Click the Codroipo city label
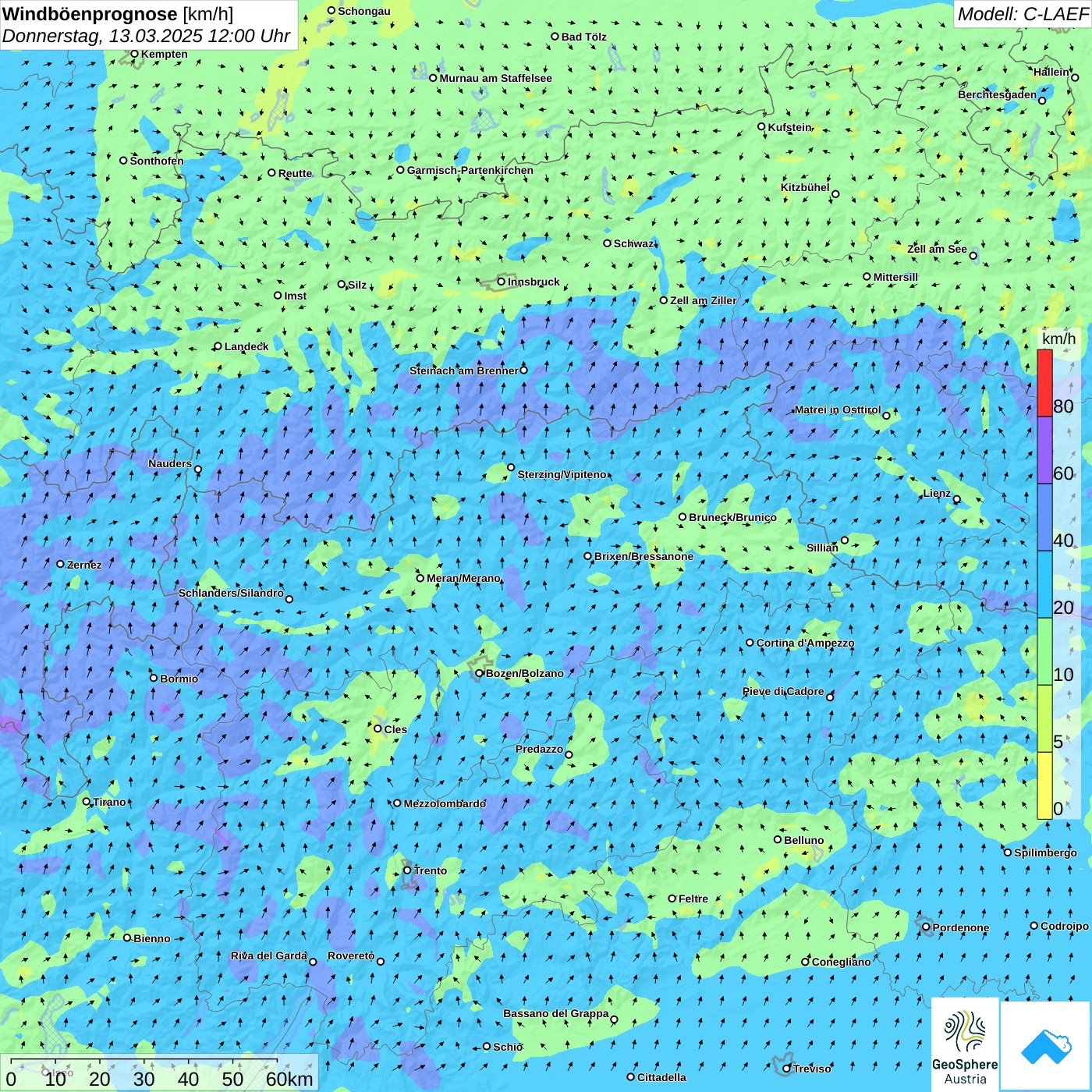Image resolution: width=1092 pixels, height=1092 pixels. pyautogui.click(x=1065, y=926)
